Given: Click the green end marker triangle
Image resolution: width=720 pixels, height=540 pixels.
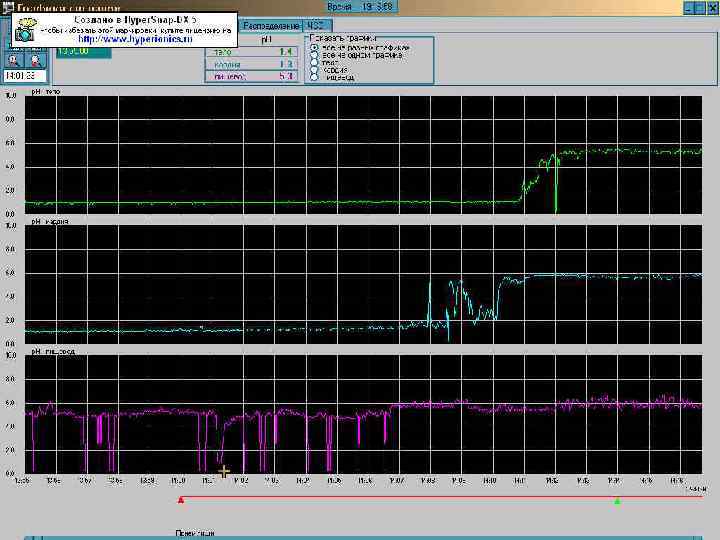Looking at the screenshot, I should tap(617, 499).
